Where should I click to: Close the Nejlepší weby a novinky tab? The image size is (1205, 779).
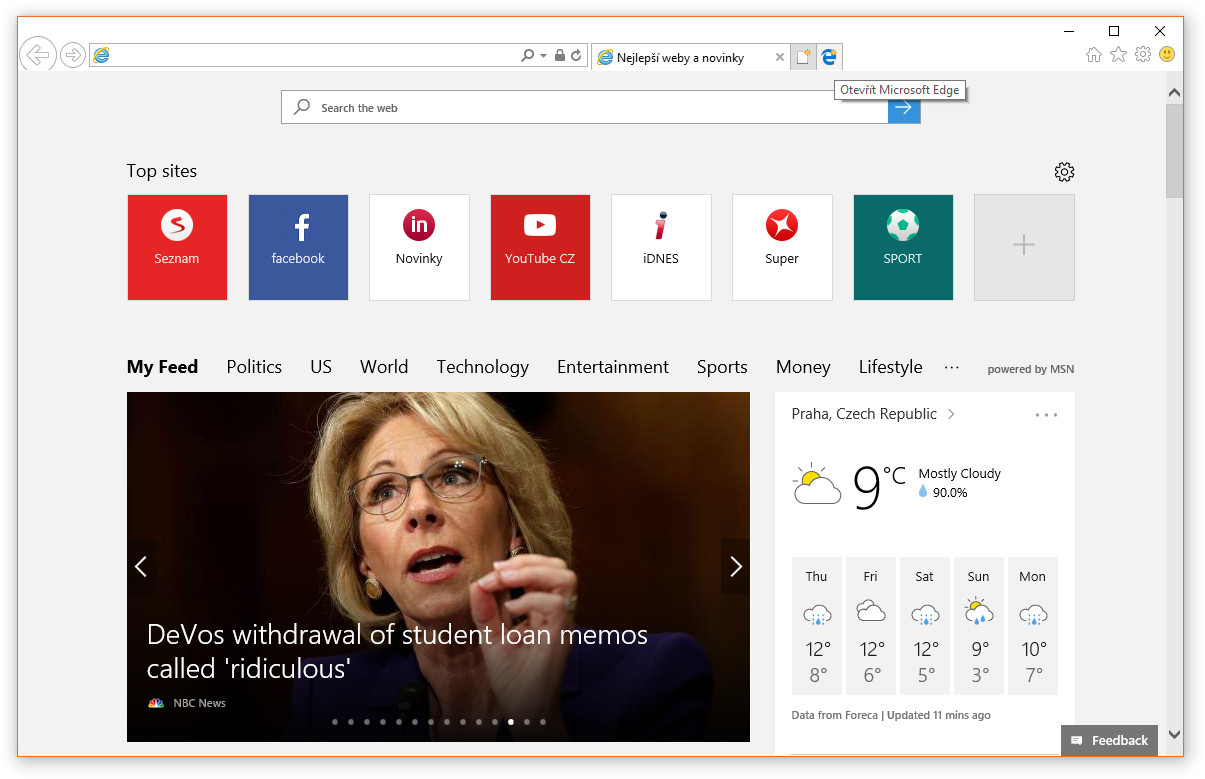point(780,57)
